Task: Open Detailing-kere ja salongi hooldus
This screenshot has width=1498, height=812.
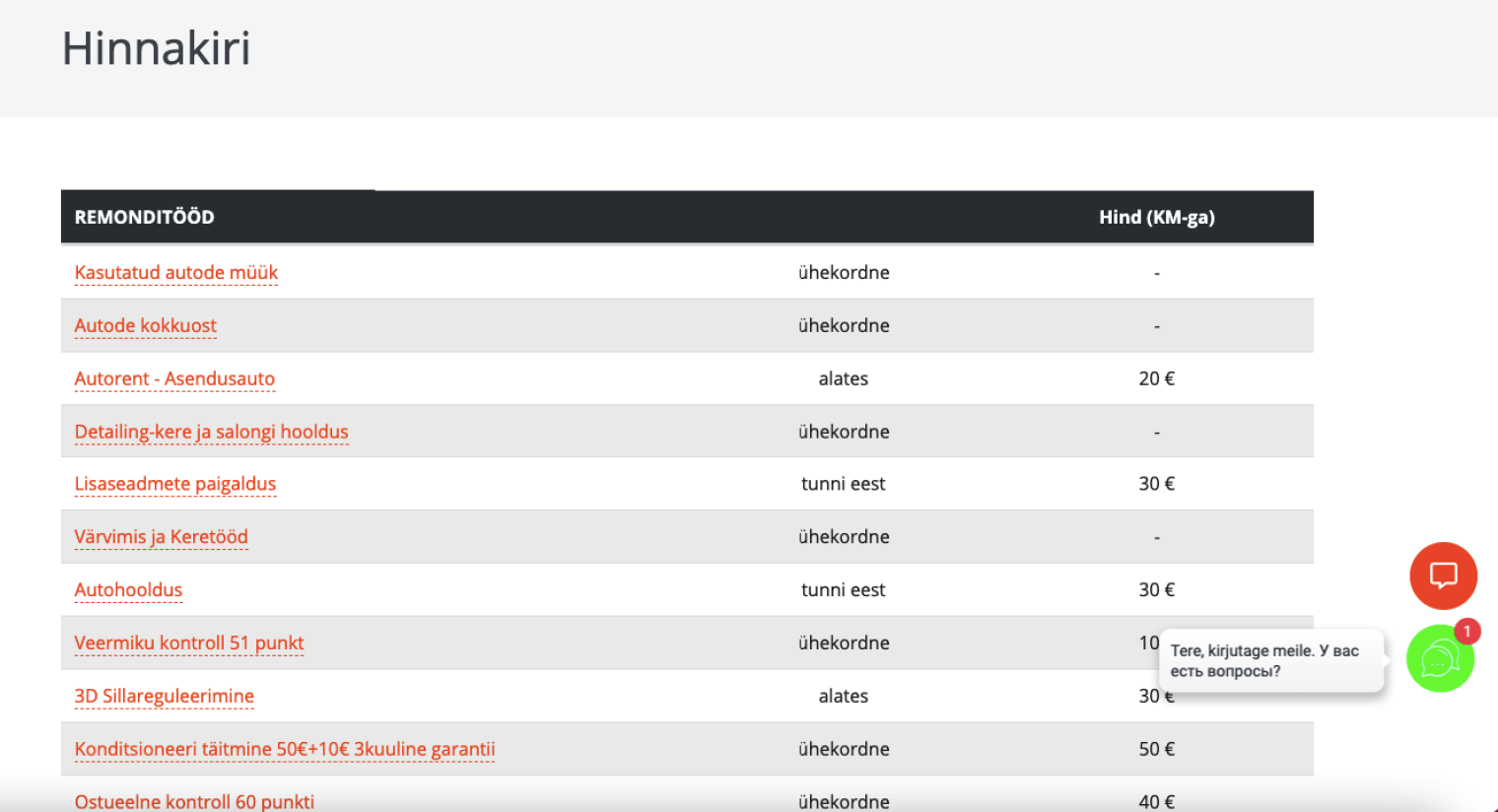Action: [211, 432]
